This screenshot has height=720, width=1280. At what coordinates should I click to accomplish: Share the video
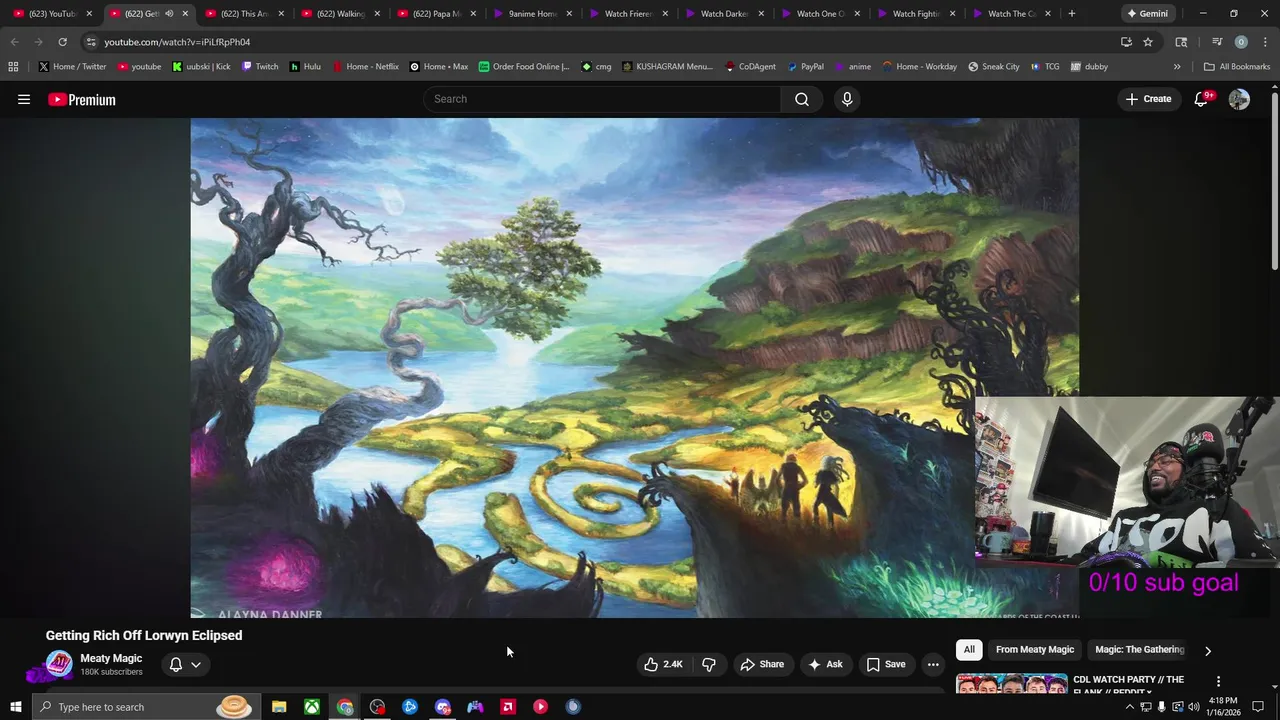pos(762,664)
